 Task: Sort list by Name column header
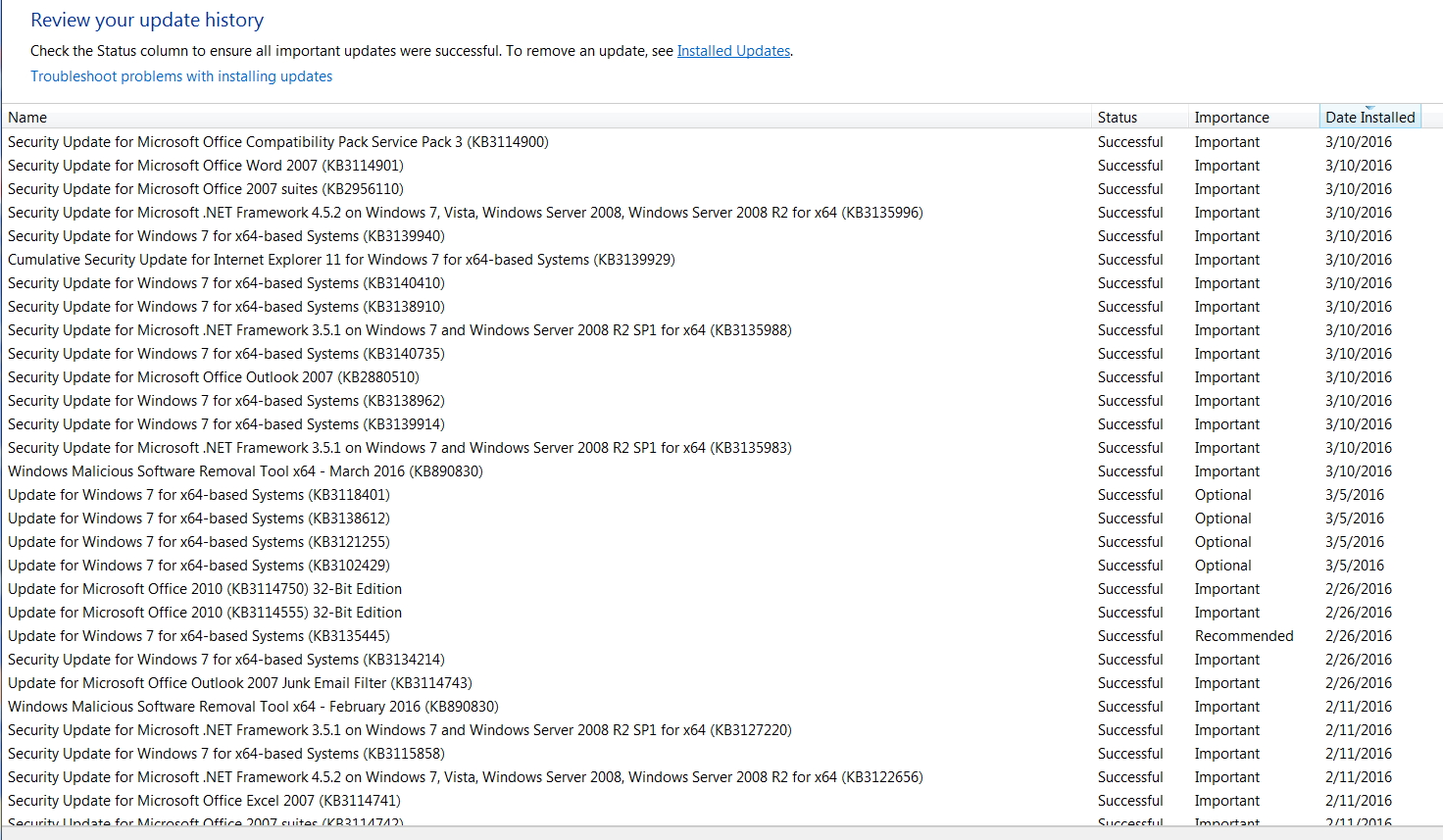[27, 118]
